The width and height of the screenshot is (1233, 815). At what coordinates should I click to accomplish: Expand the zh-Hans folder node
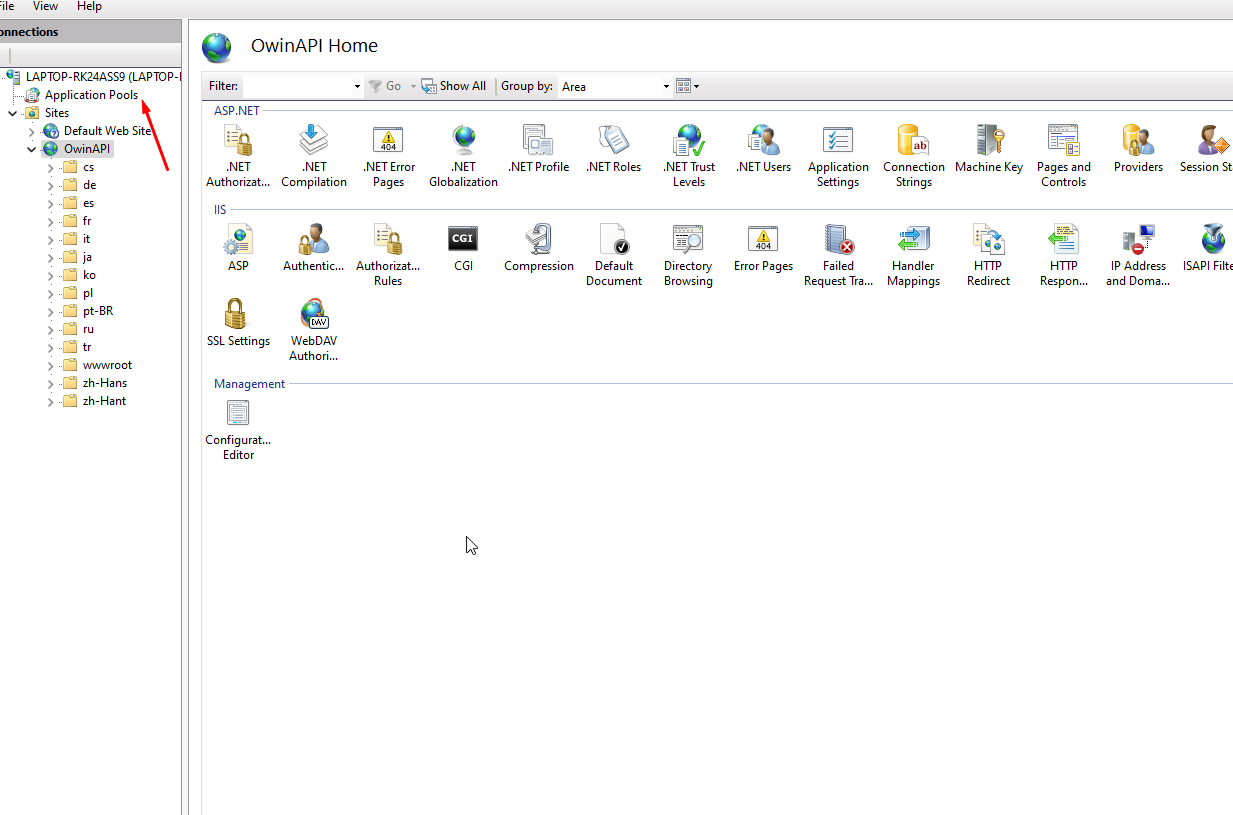point(51,383)
